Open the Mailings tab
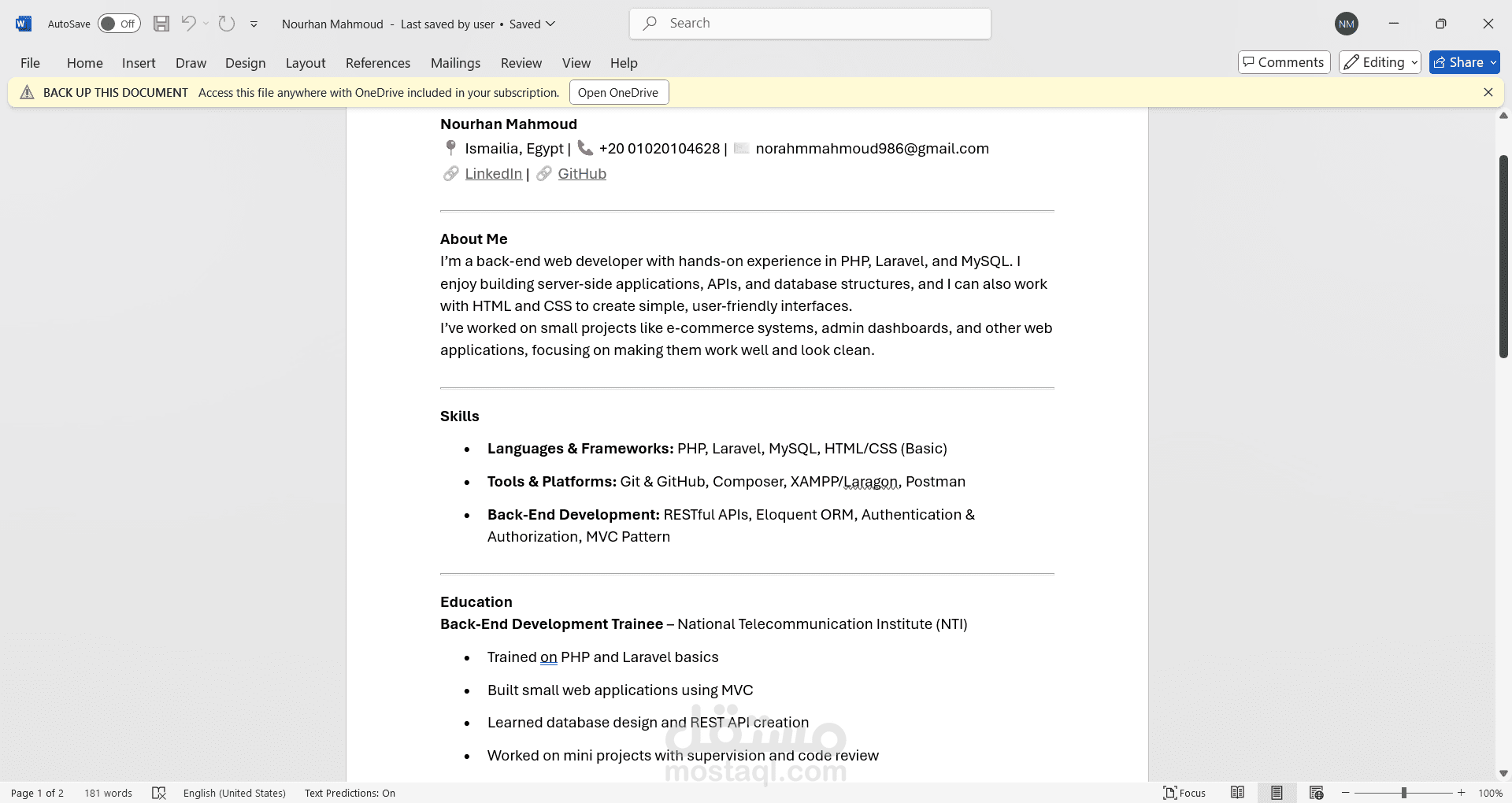Image resolution: width=1512 pixels, height=803 pixels. click(455, 63)
